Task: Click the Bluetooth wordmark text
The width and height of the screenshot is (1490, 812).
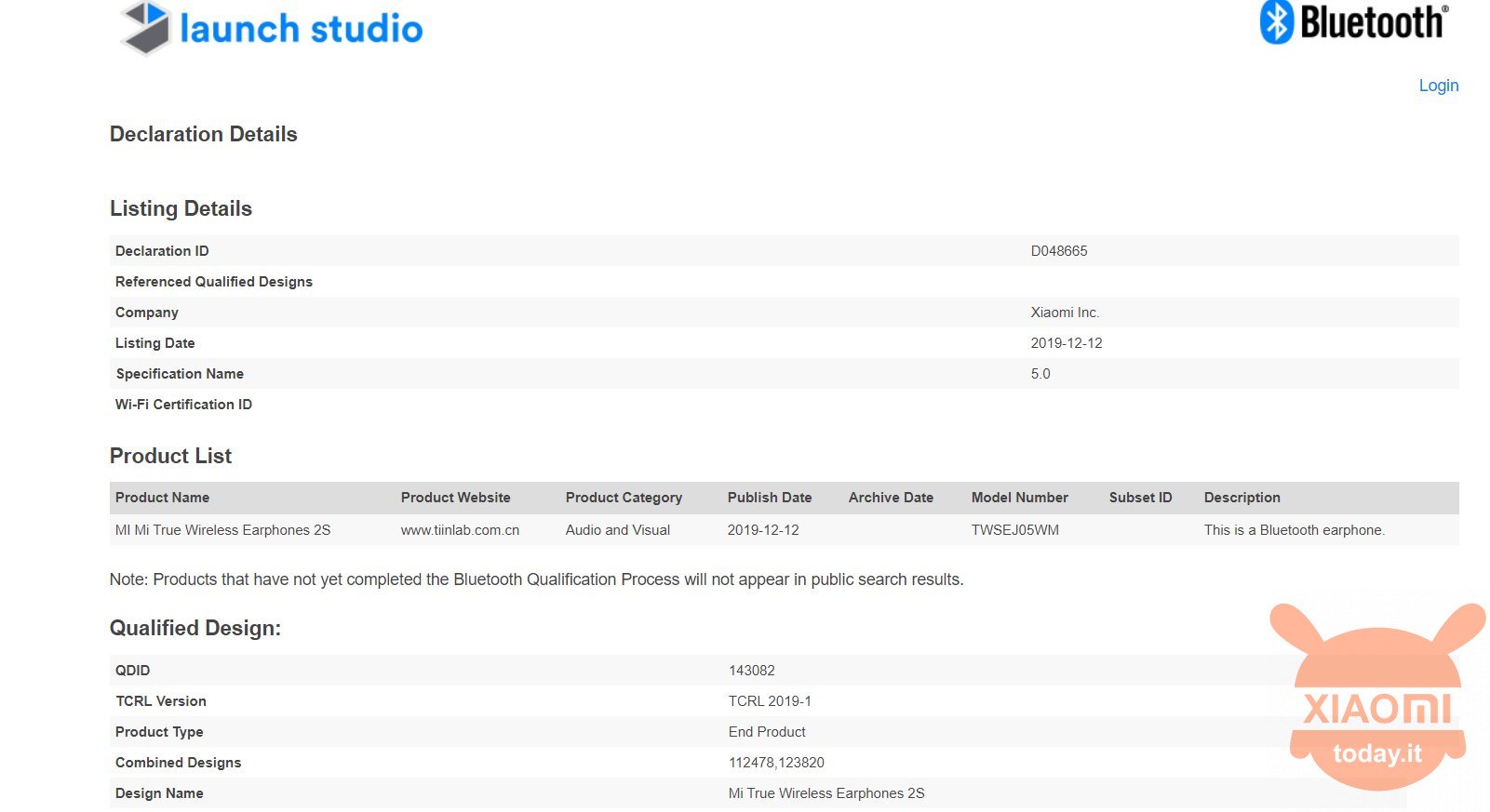Action: (1374, 22)
